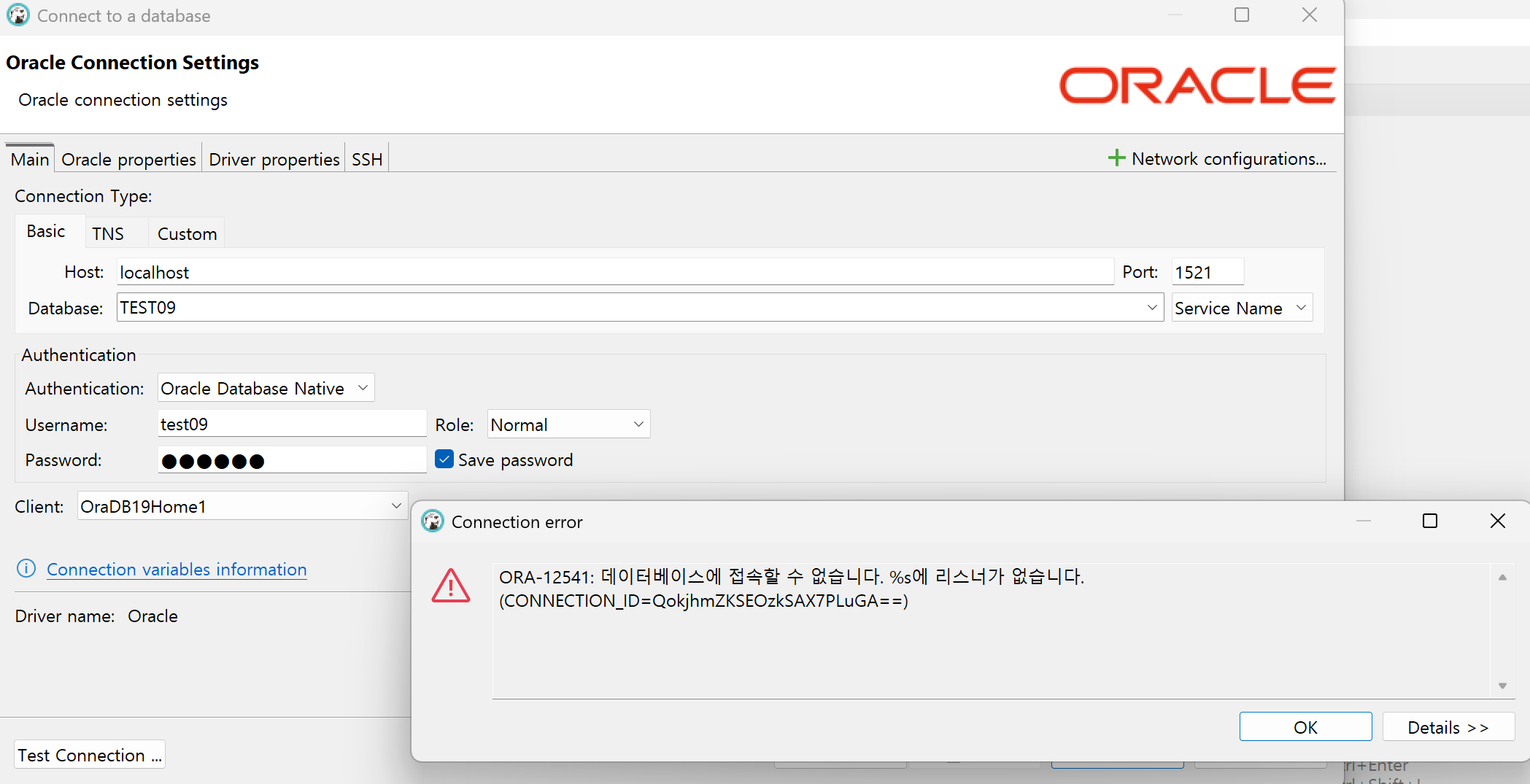
Task: Click the Oracle logo
Action: (x=1197, y=85)
